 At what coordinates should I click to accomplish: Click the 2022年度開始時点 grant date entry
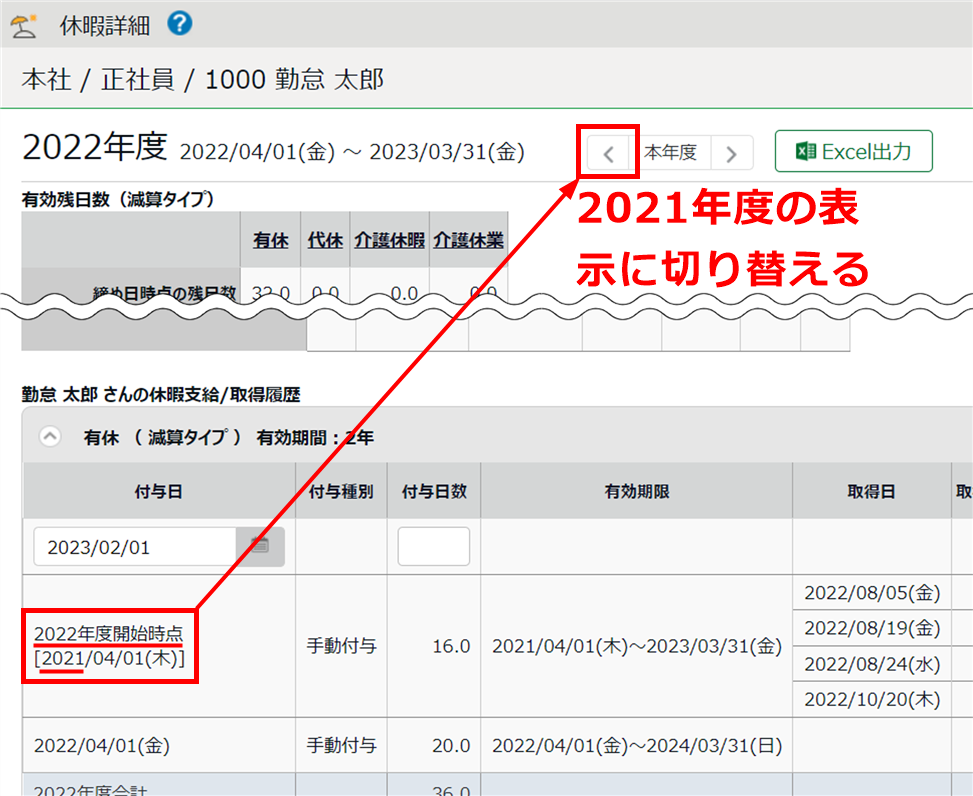click(108, 634)
